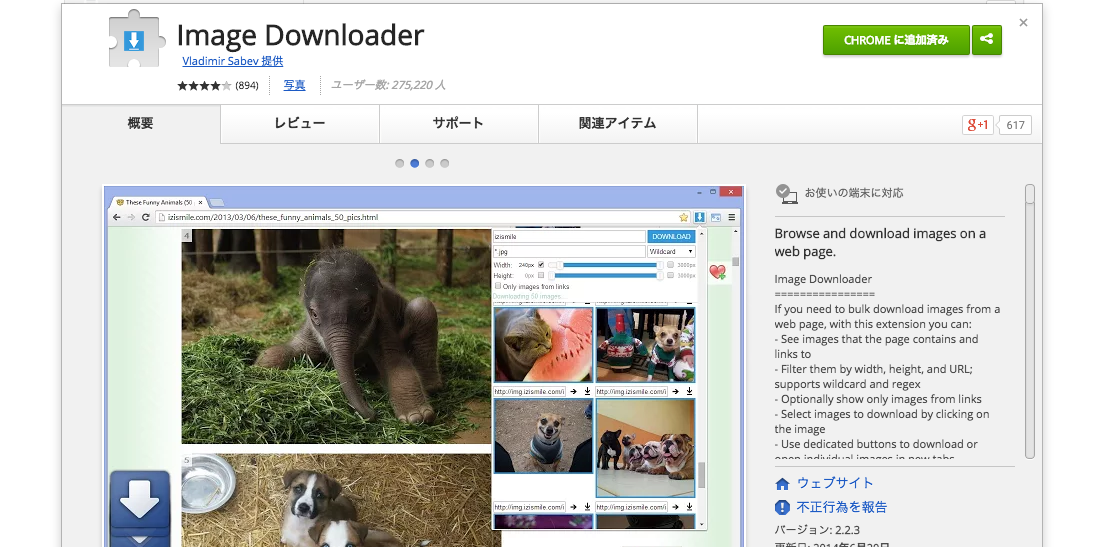Click the bulldogs group thumbnail
The height and width of the screenshot is (547, 1097).
pyautogui.click(x=645, y=448)
